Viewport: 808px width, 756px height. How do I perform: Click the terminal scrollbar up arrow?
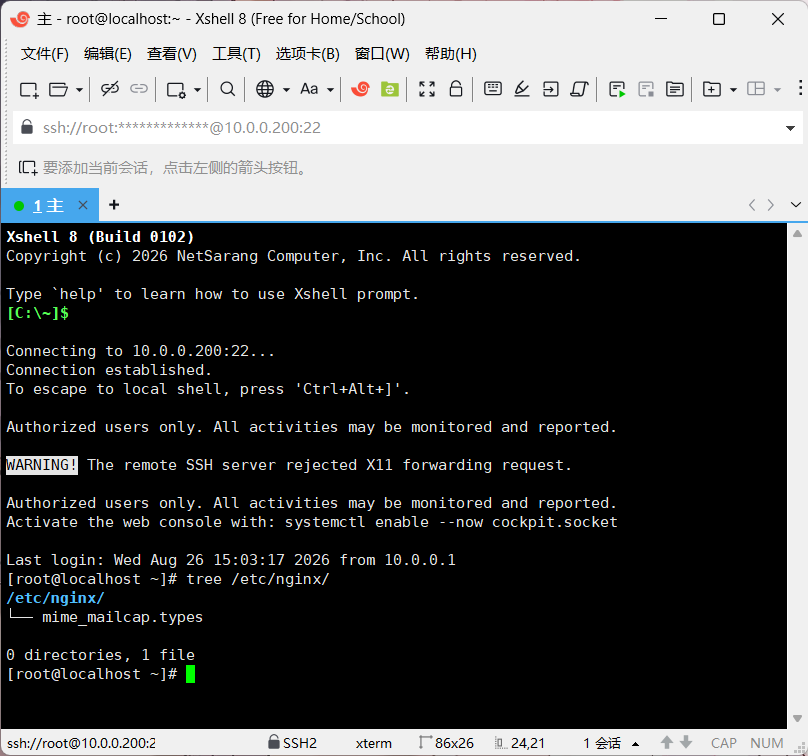pyautogui.click(x=797, y=234)
